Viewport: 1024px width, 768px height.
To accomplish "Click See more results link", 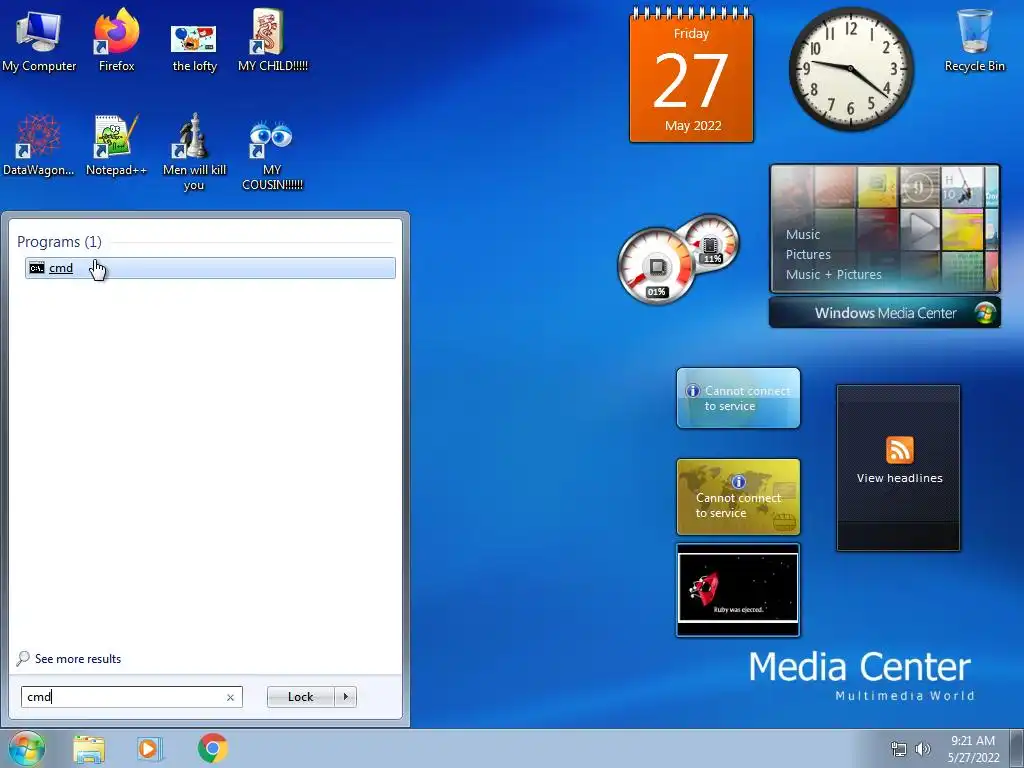I will [78, 659].
